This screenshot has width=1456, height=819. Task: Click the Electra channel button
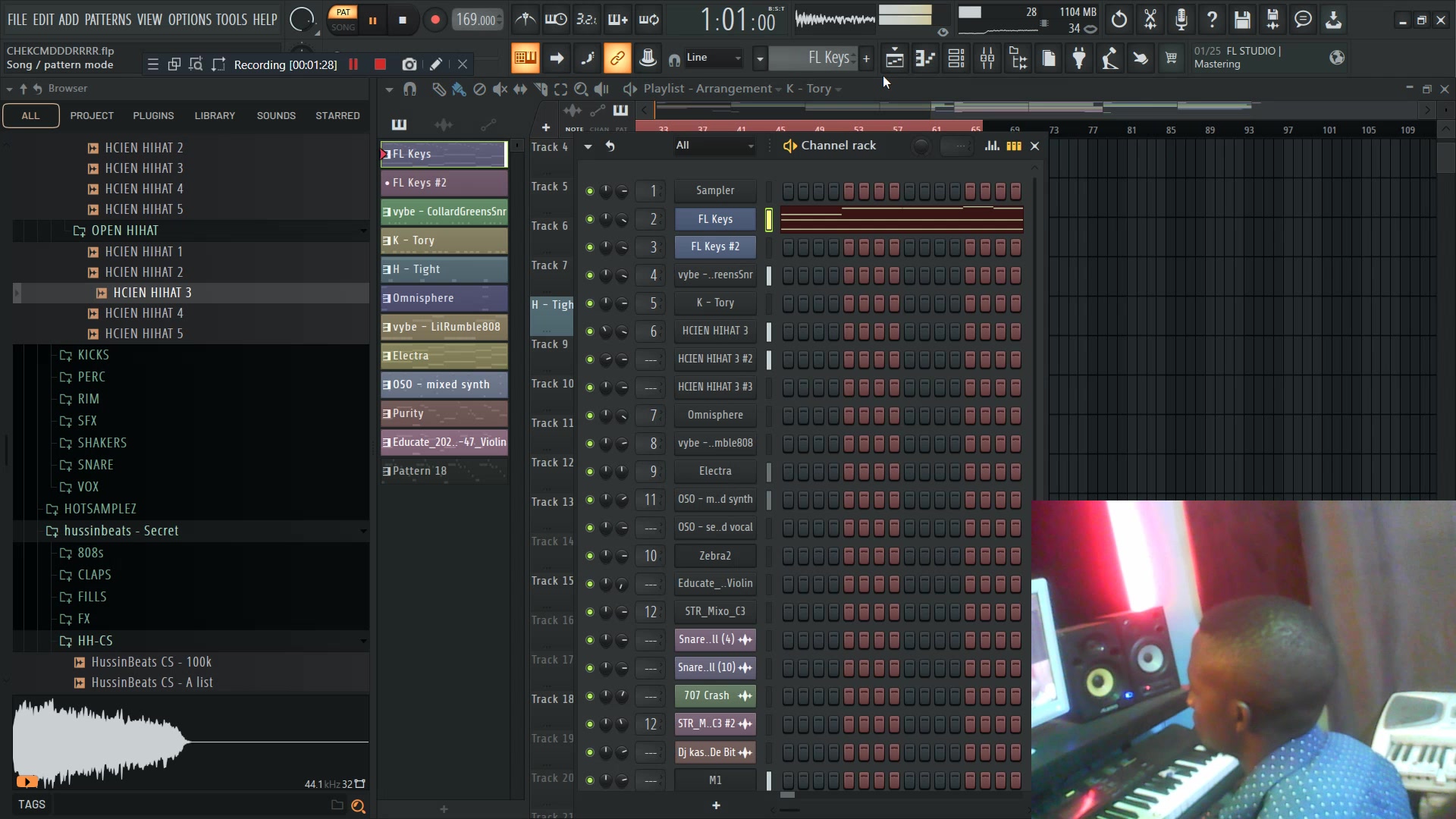point(715,471)
